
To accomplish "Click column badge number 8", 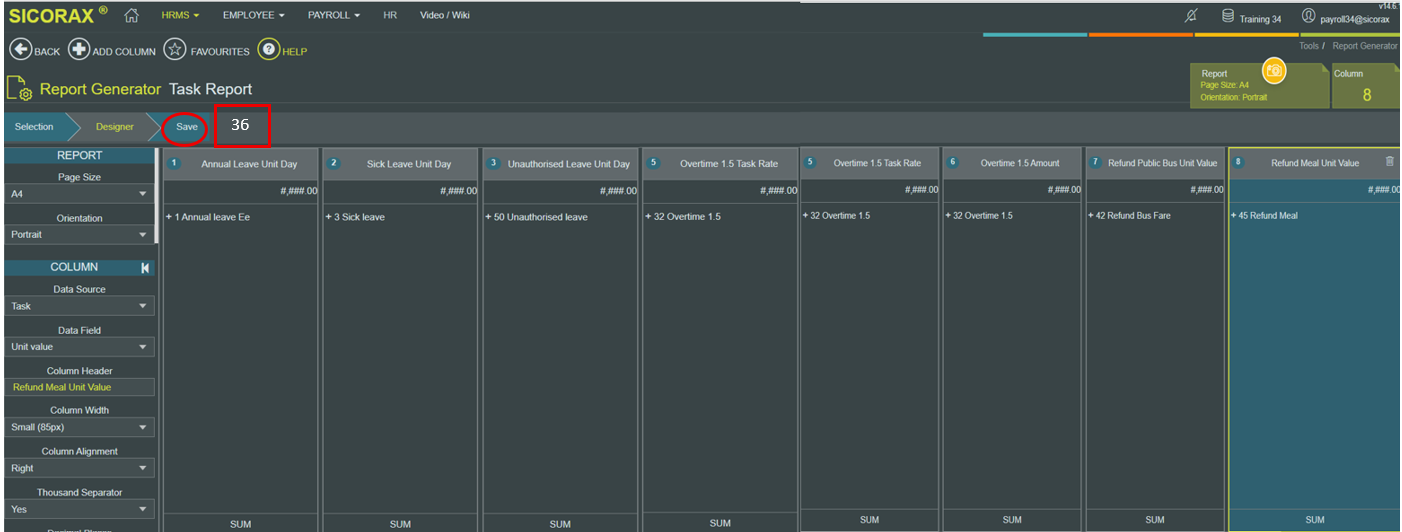I will [x=1239, y=162].
